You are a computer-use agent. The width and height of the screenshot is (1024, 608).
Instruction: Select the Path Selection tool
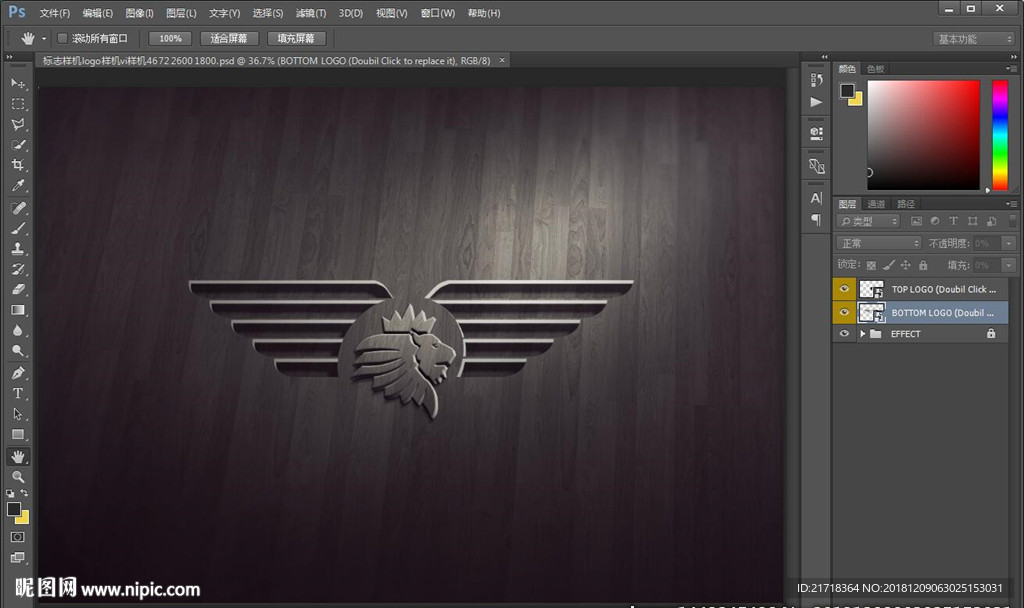(18, 414)
